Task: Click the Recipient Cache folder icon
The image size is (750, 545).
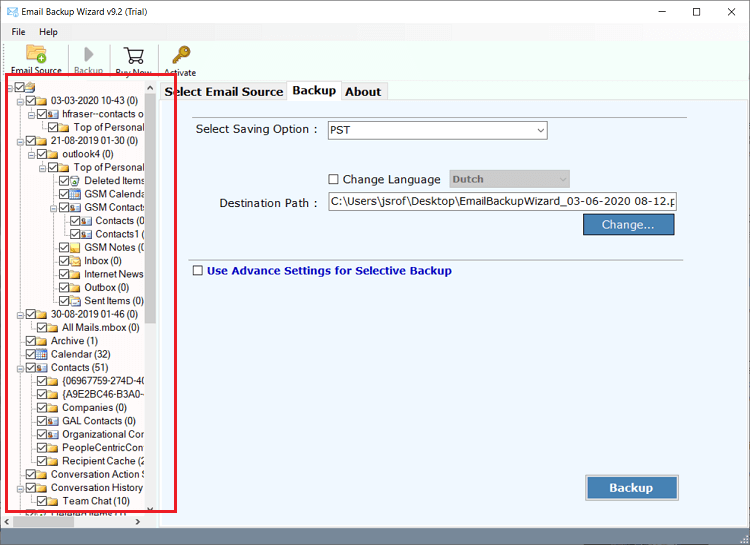Action: [53, 461]
